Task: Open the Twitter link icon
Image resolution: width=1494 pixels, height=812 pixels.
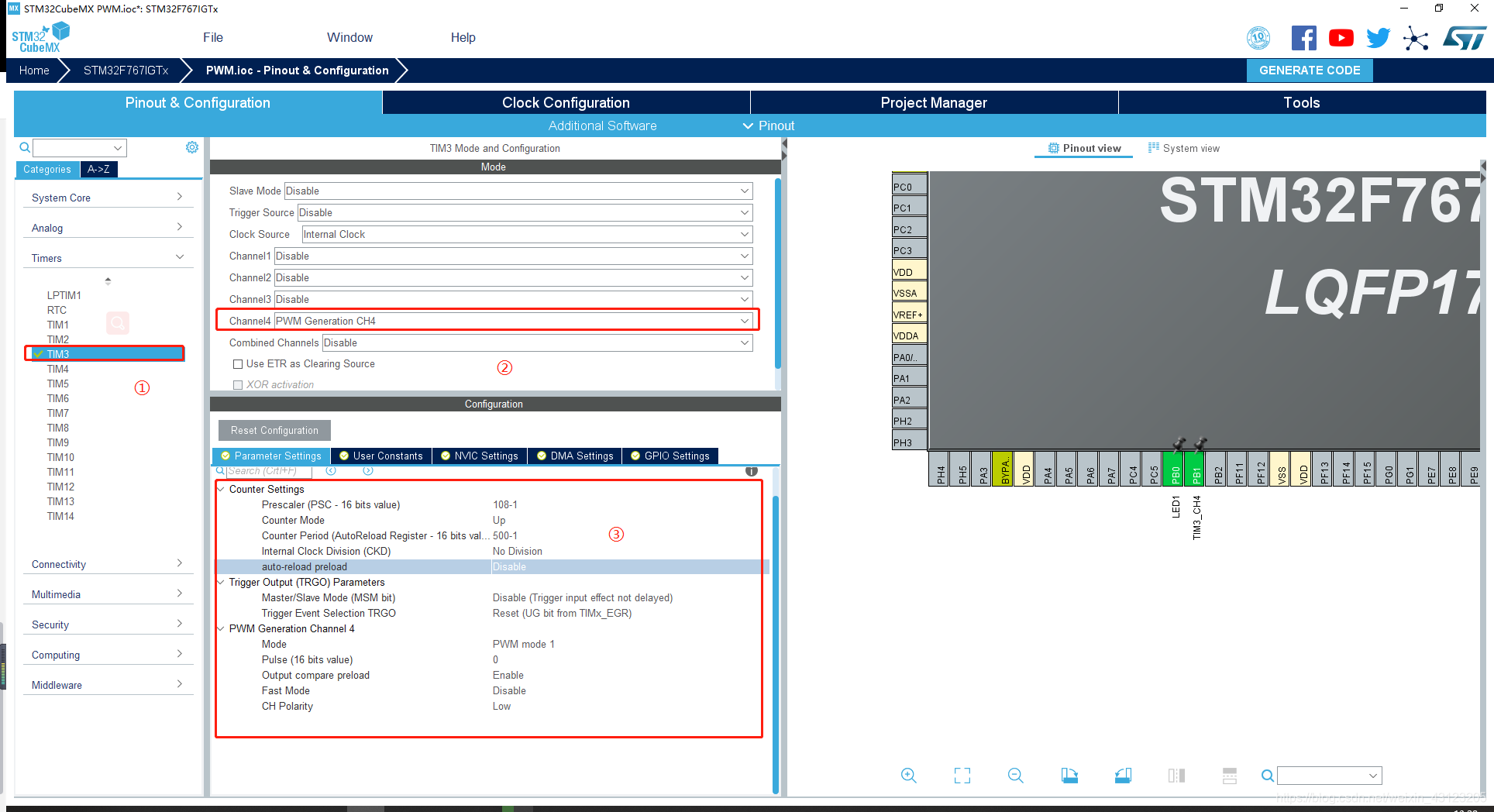Action: [1378, 38]
